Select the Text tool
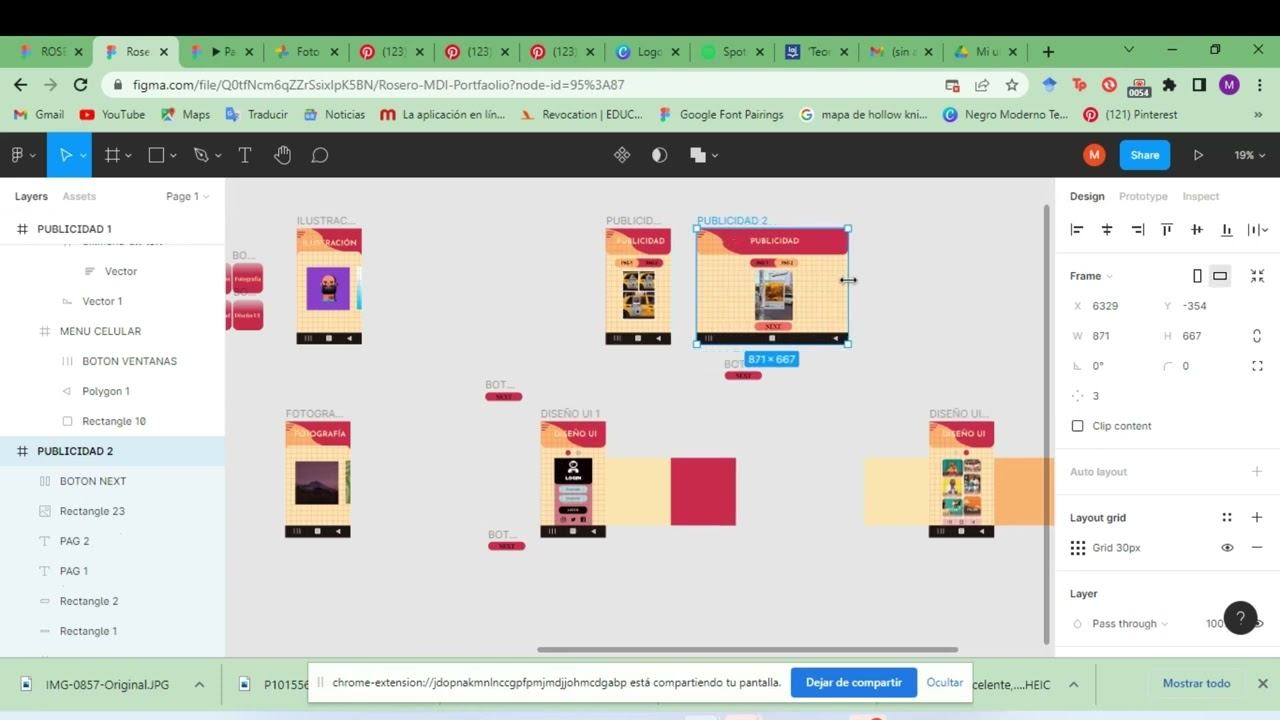 (244, 155)
